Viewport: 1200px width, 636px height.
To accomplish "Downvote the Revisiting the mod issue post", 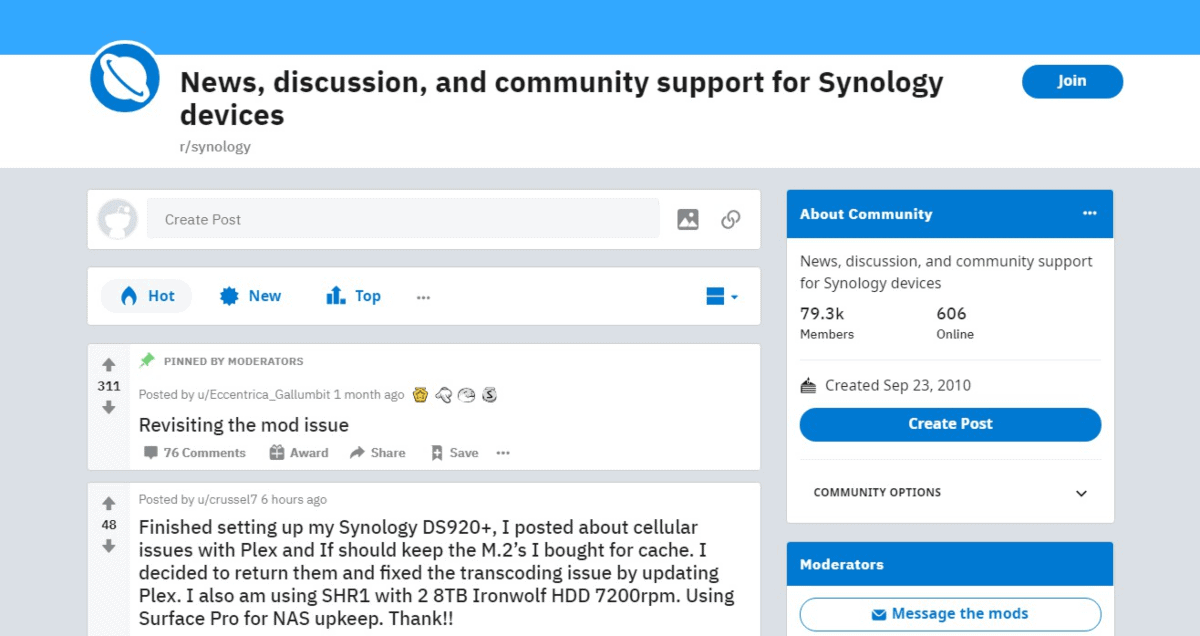I will pos(109,407).
